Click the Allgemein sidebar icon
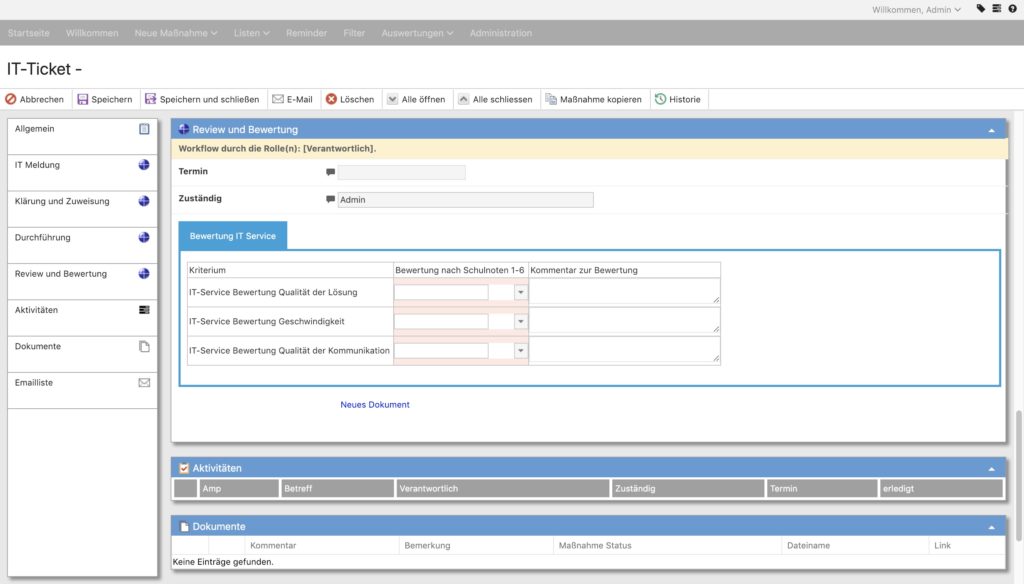 tap(144, 129)
